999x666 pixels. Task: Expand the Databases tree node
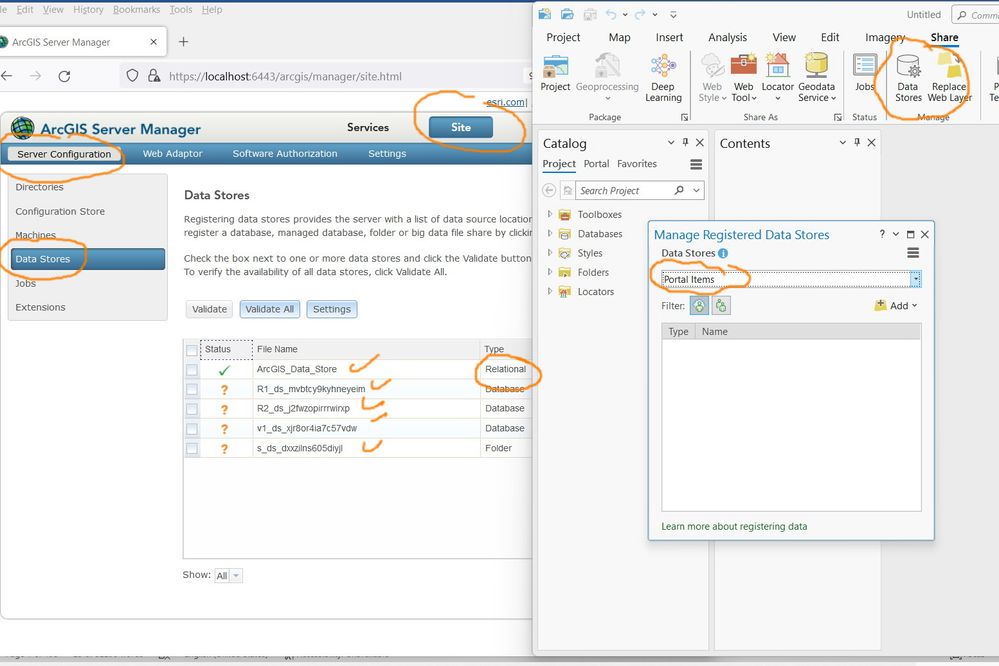pos(550,233)
